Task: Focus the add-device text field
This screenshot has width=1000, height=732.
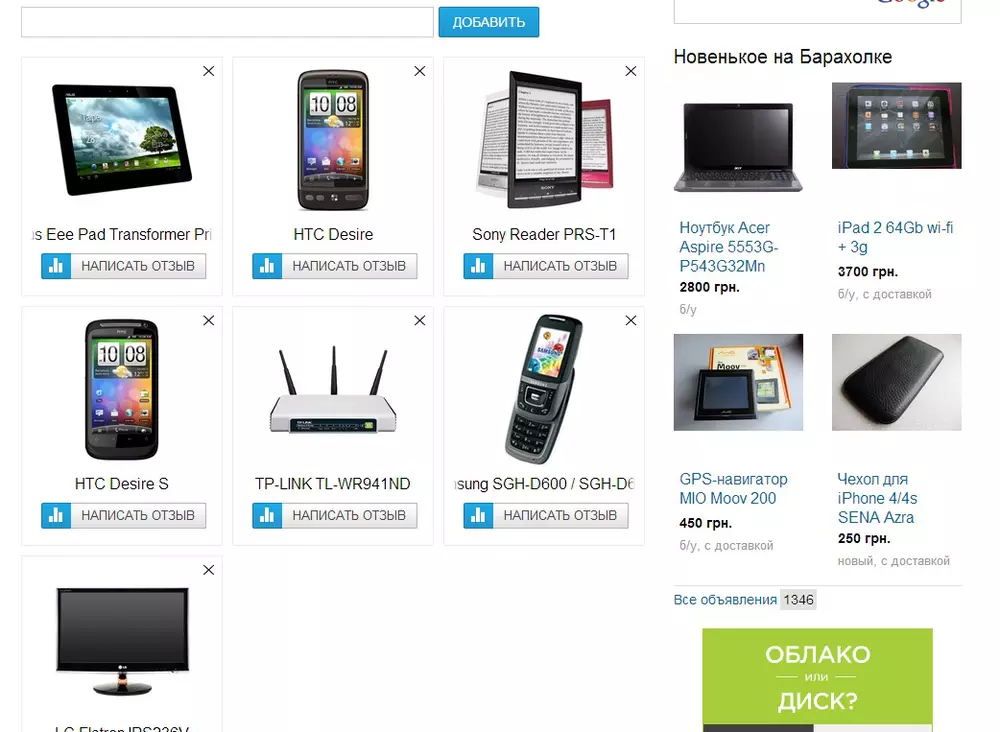Action: click(x=227, y=22)
